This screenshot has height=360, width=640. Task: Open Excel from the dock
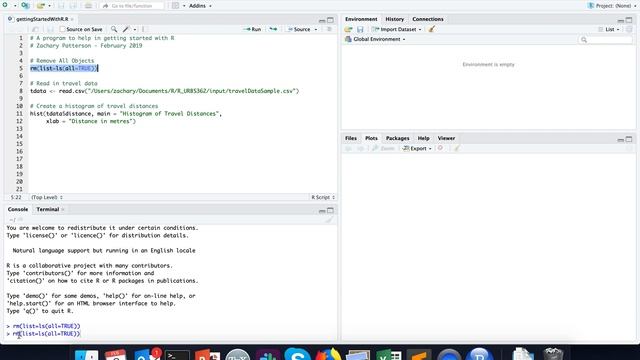click(389, 354)
